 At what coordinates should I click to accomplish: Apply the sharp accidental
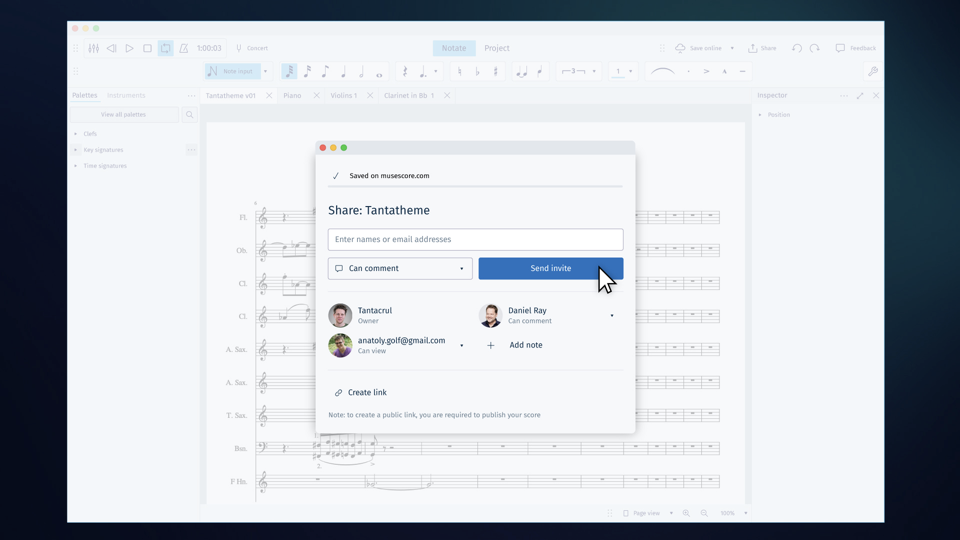pyautogui.click(x=495, y=72)
